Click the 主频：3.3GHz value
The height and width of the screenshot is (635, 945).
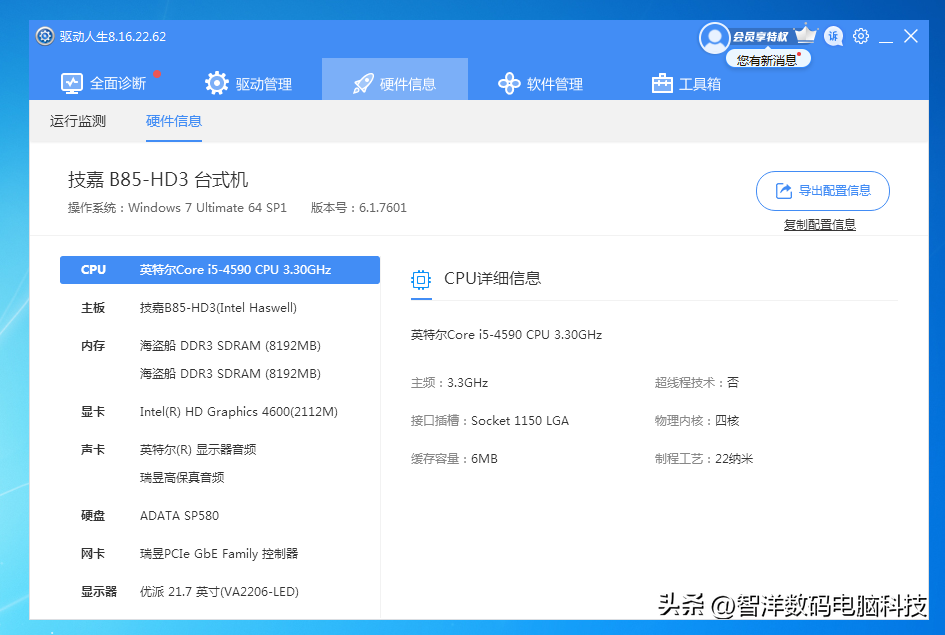pyautogui.click(x=450, y=383)
